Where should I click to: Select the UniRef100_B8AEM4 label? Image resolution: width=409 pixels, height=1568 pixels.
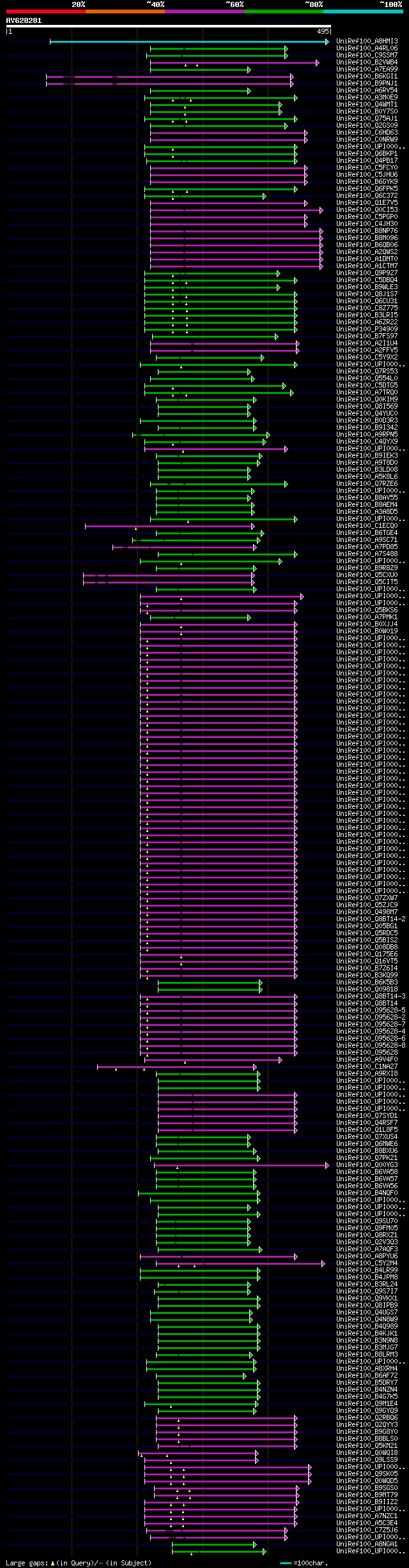click(x=367, y=505)
